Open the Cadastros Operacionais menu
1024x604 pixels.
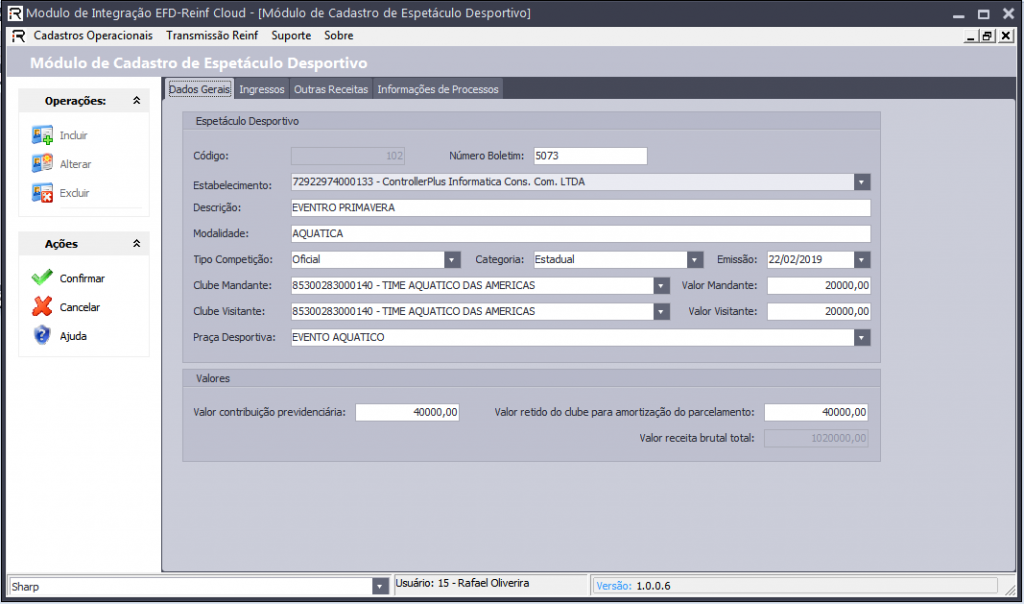pos(93,35)
